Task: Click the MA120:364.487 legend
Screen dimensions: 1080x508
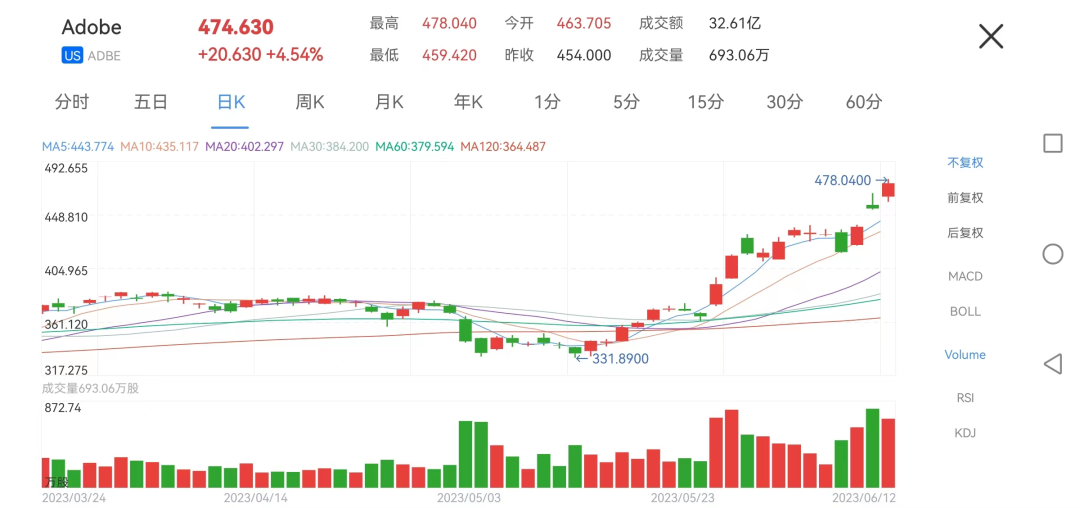Action: tap(503, 147)
